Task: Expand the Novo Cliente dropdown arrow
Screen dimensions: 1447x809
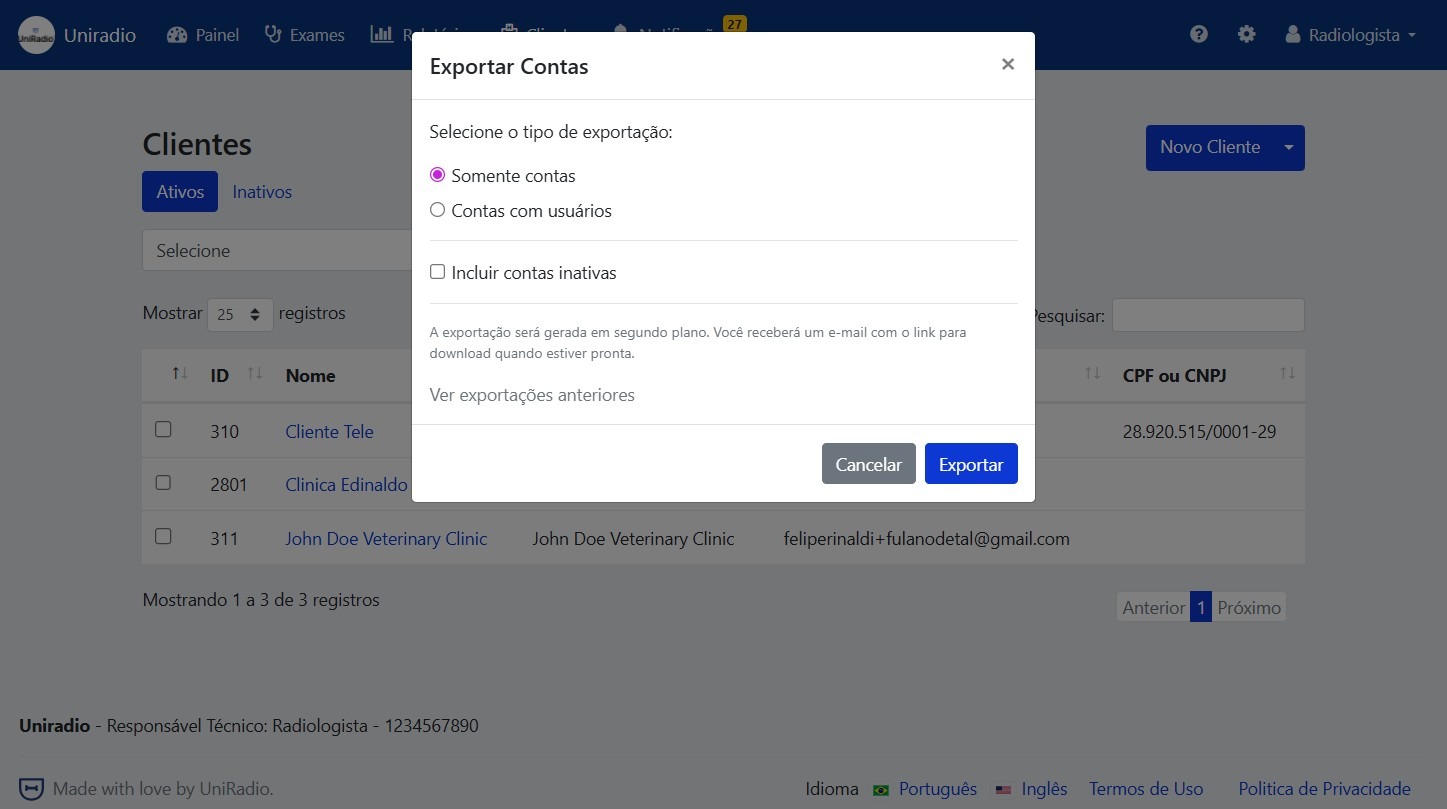Action: [x=1288, y=148]
